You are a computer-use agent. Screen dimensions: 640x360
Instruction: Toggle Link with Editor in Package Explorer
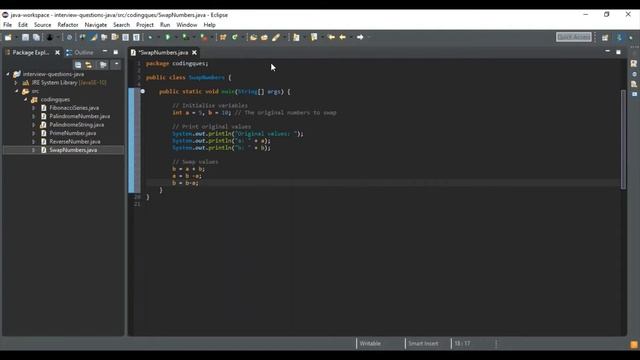[89, 65]
